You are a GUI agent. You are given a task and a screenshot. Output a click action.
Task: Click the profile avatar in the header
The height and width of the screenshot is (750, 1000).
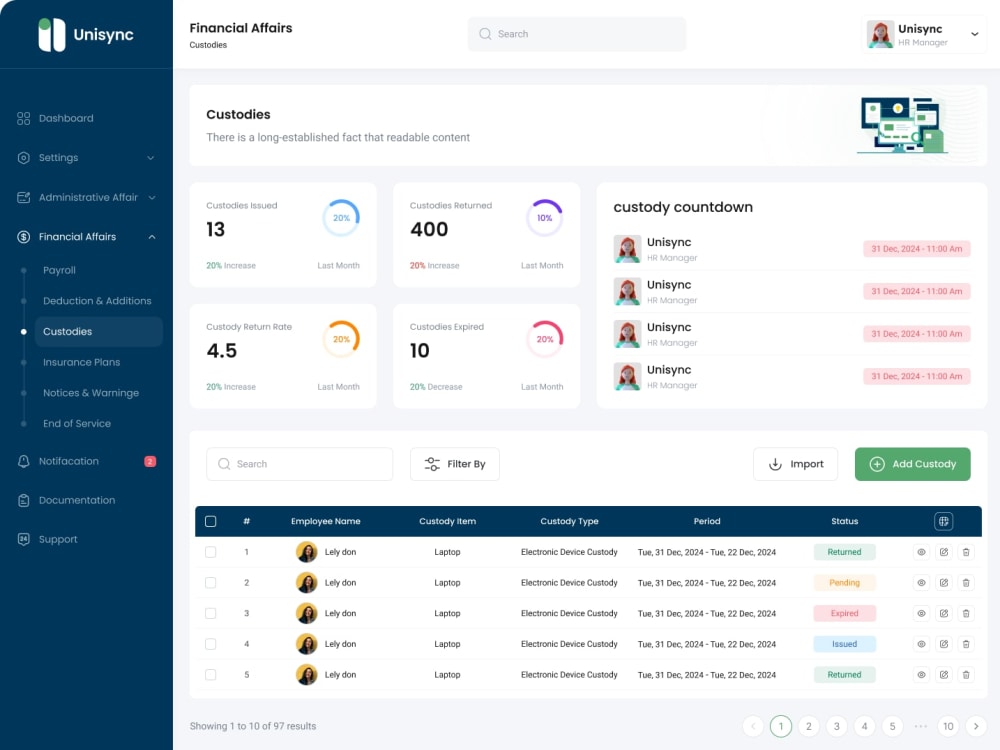pyautogui.click(x=880, y=34)
